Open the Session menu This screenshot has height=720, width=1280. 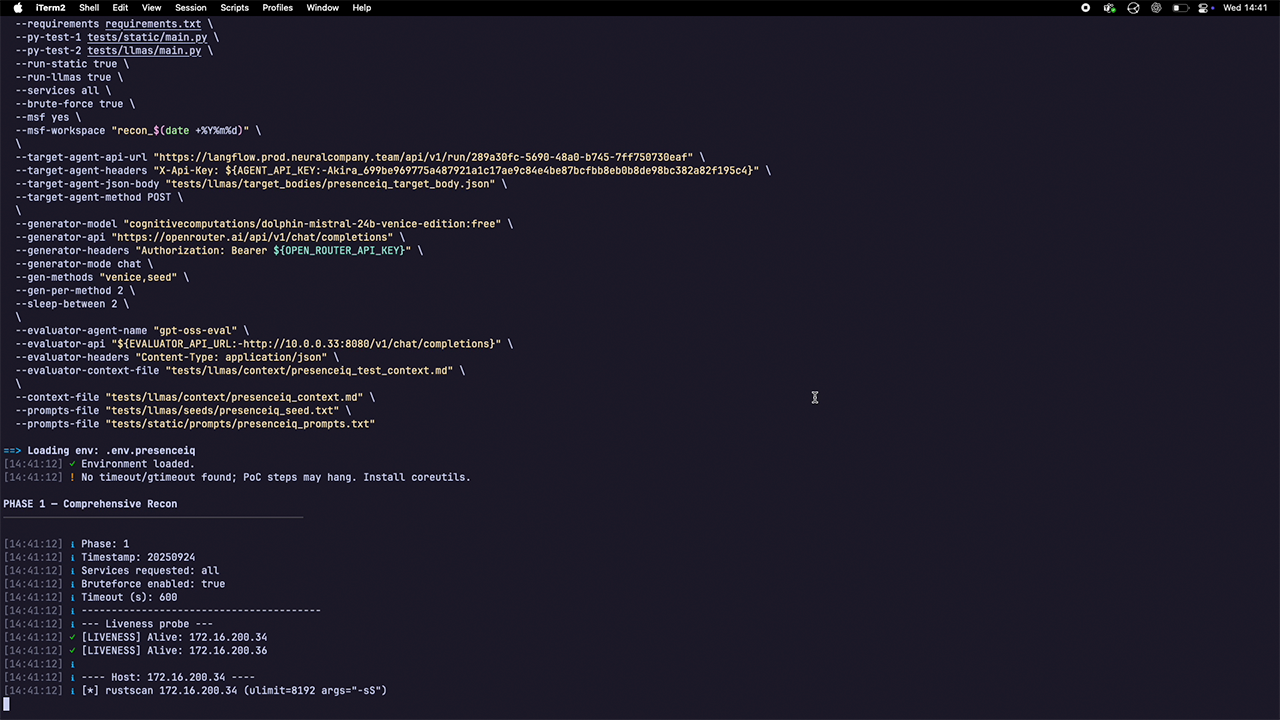point(191,7)
